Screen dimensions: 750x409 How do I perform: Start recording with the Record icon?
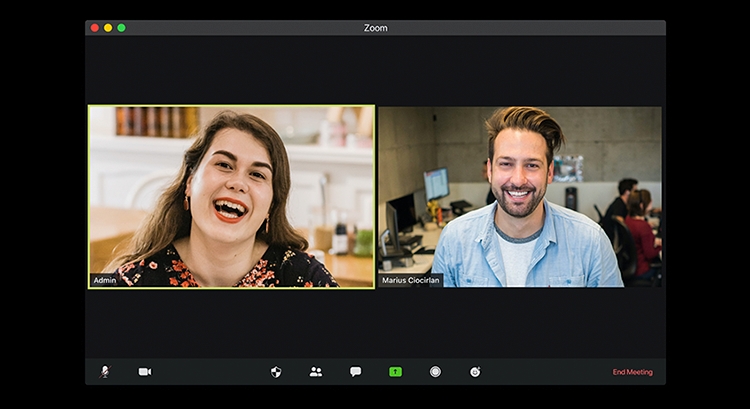(x=435, y=372)
